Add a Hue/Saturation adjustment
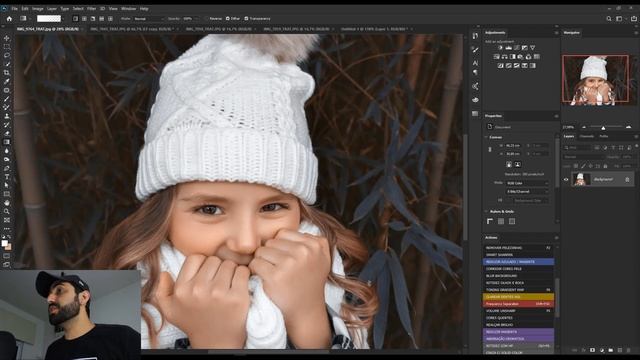 (497, 57)
